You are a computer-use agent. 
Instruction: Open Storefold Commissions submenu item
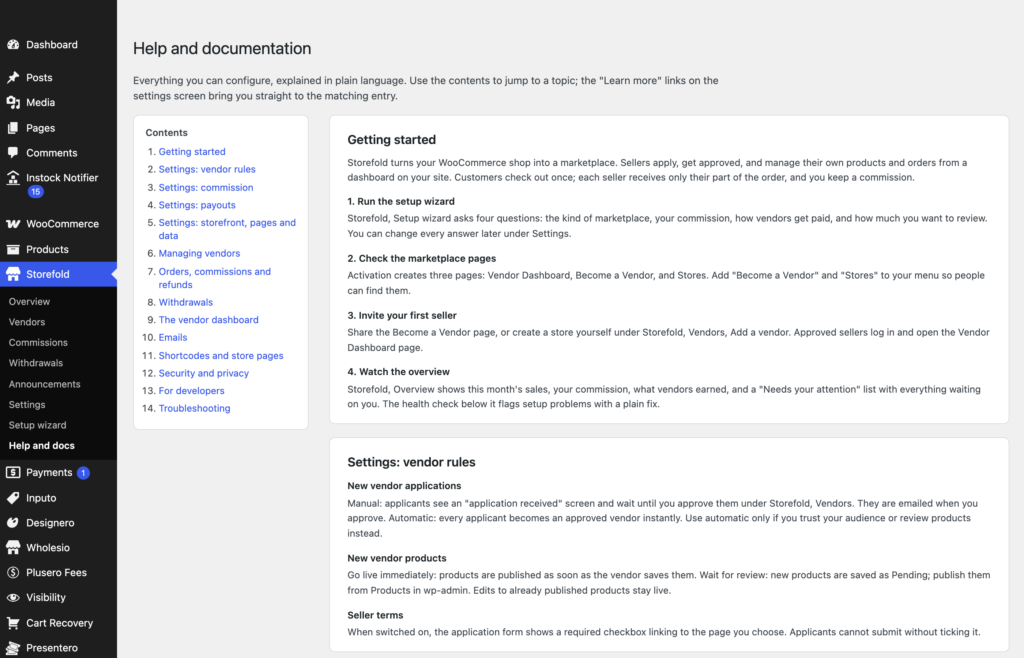click(38, 343)
